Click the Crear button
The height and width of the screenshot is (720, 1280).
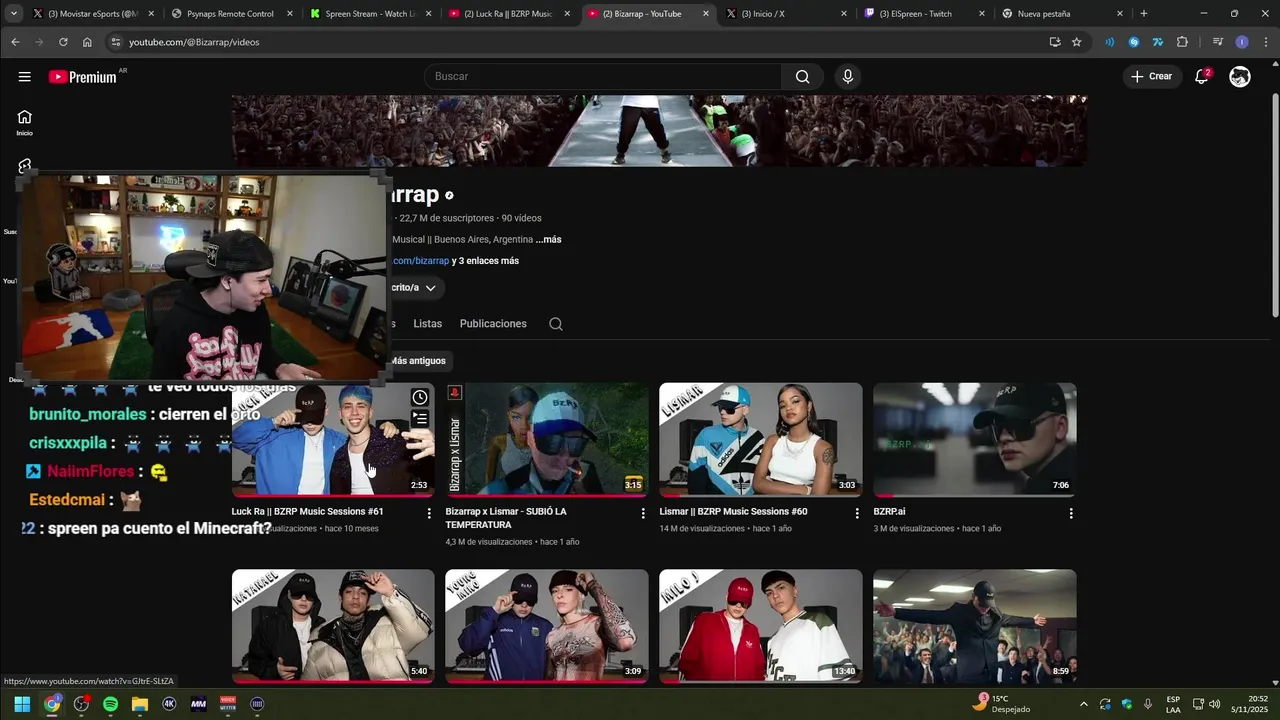tap(1151, 77)
